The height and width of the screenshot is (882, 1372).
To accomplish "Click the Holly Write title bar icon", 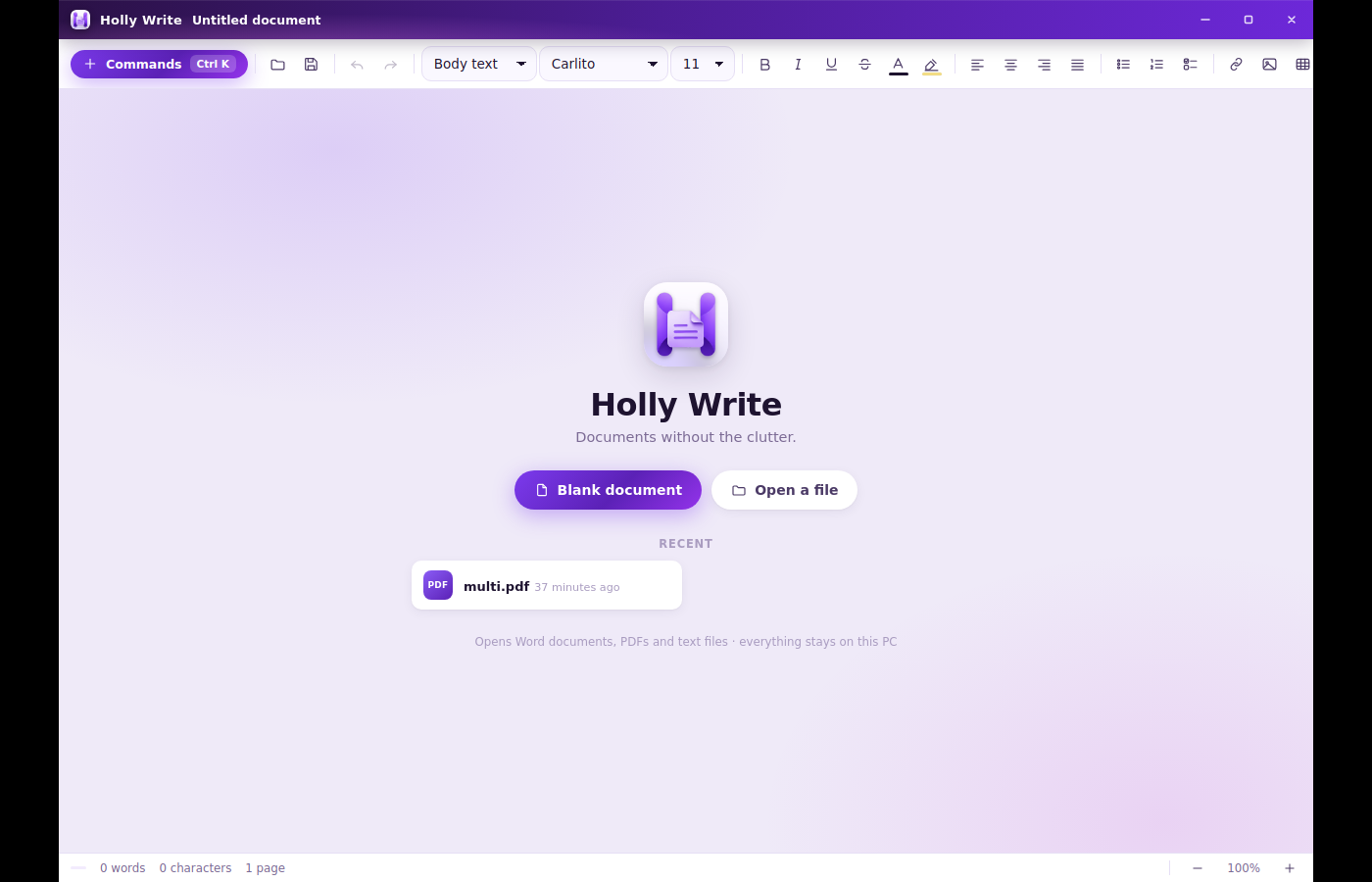I will coord(80,20).
